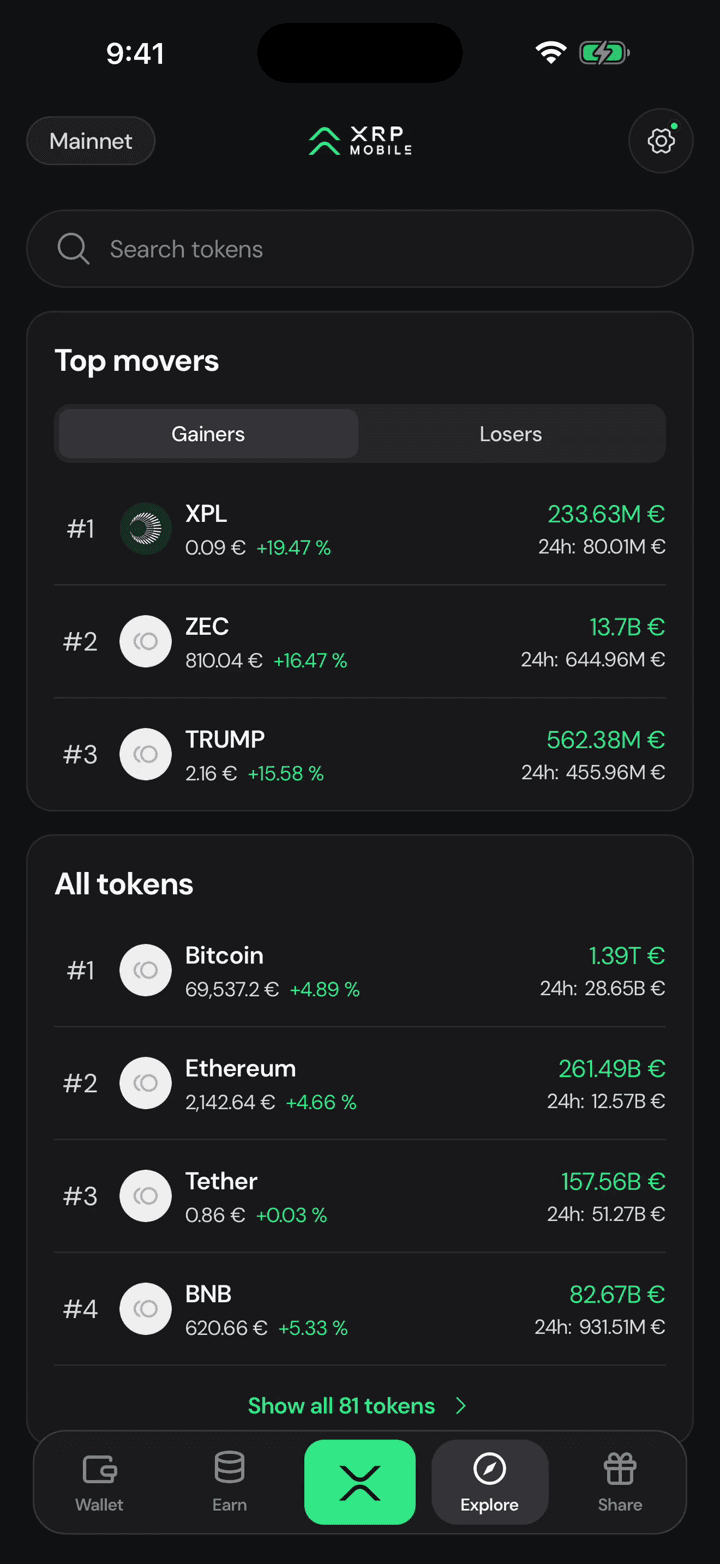Viewport: 720px width, 1564px height.
Task: Open settings via the gear icon
Action: click(x=661, y=141)
